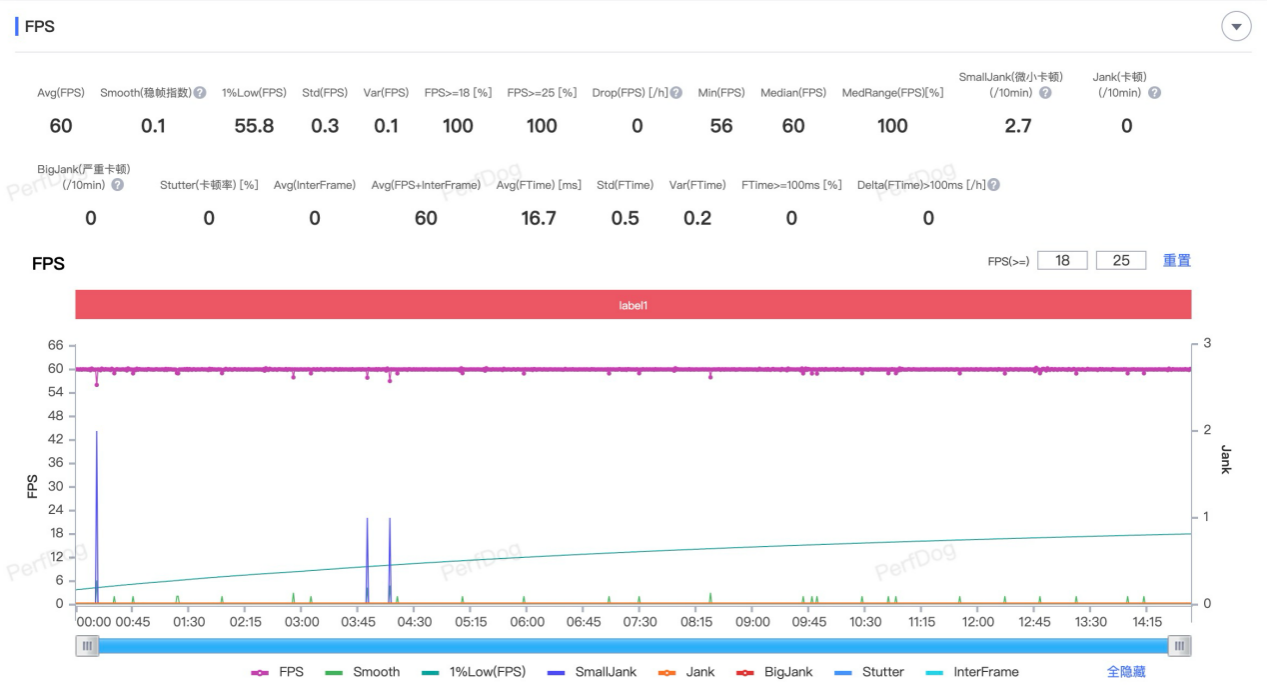
Task: Click 重置 to reset FPS thresholds
Action: [x=1176, y=261]
